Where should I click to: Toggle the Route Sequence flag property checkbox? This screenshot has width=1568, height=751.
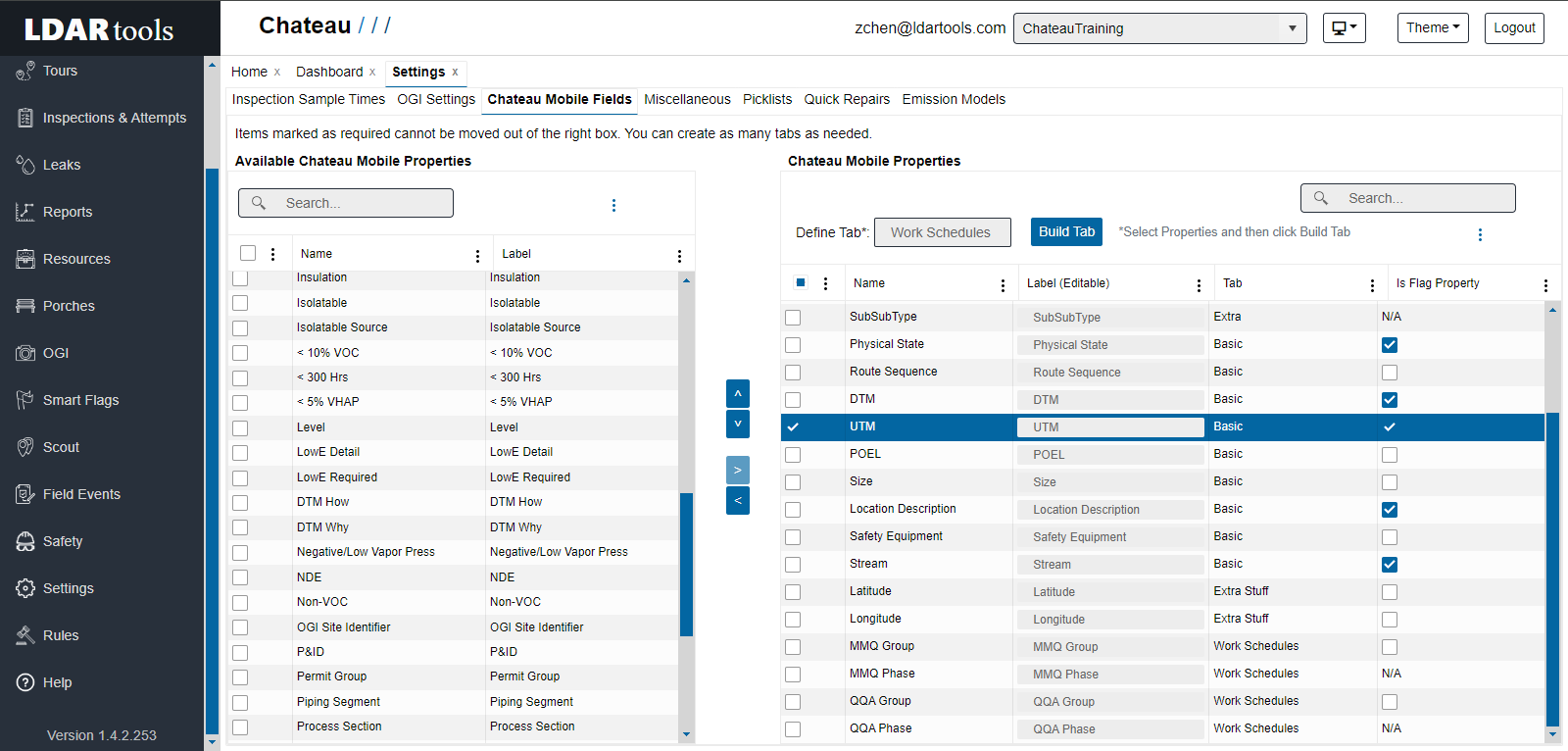(1390, 373)
